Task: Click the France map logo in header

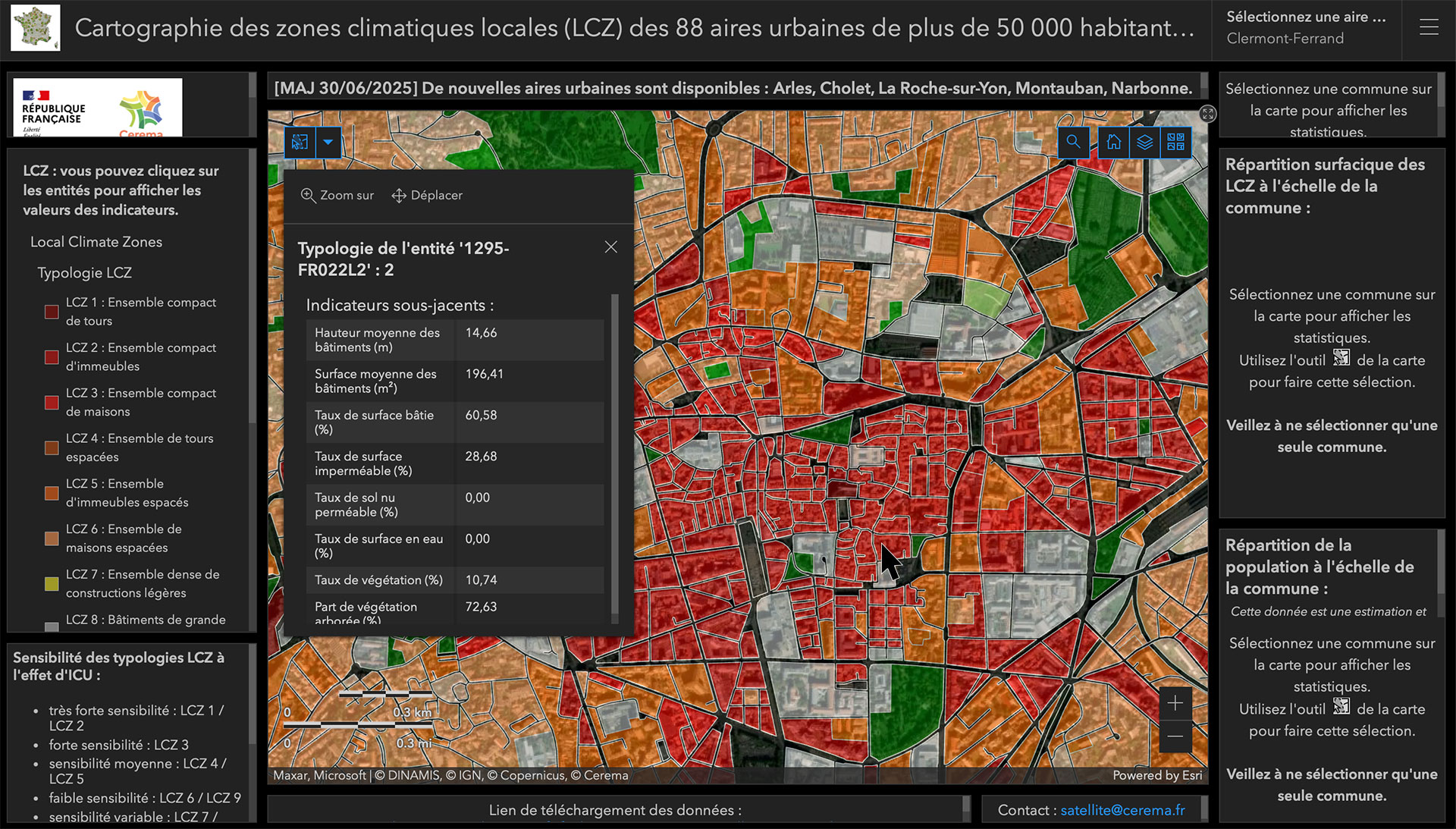Action: pyautogui.click(x=36, y=28)
